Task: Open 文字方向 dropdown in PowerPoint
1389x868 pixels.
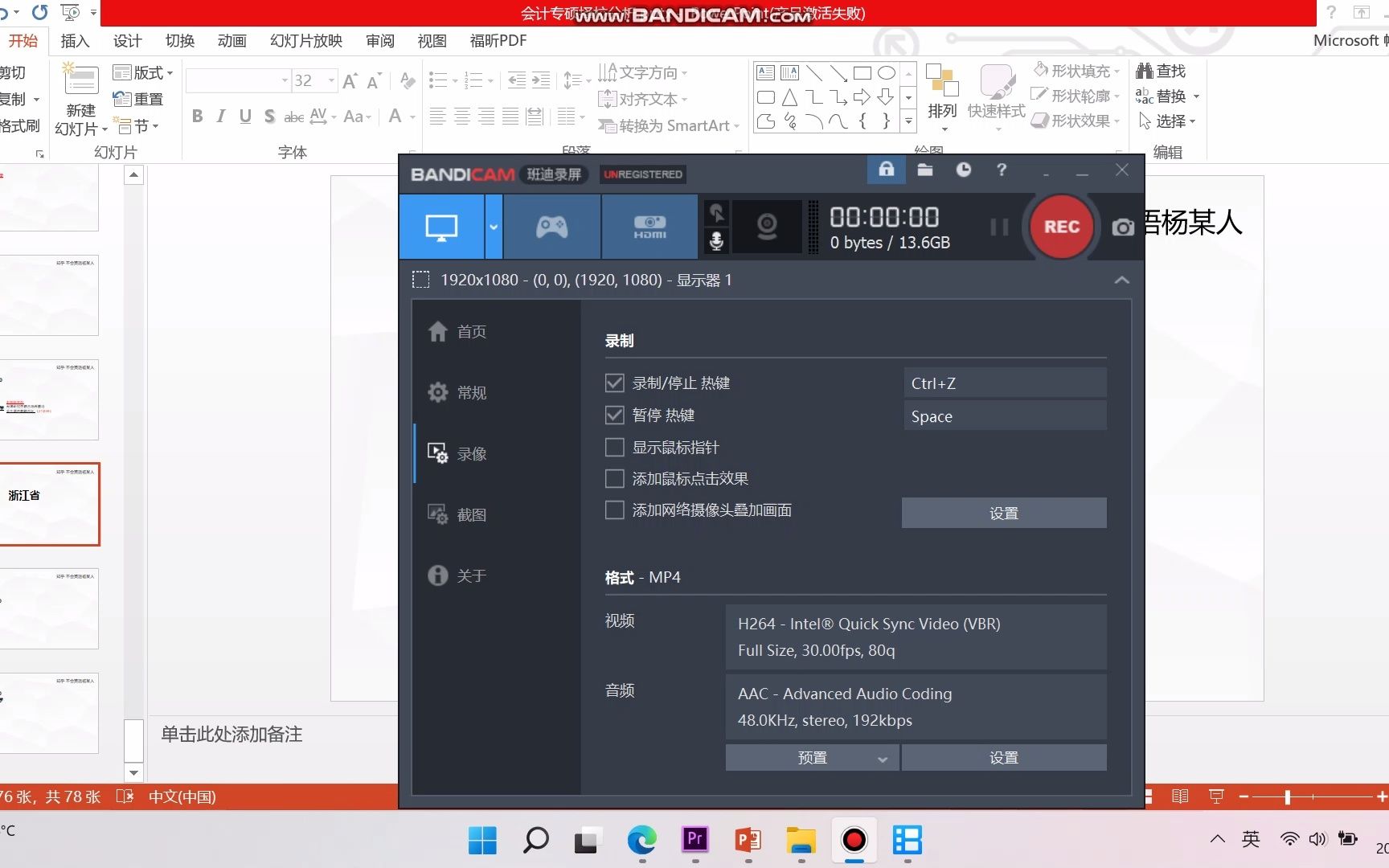Action: (643, 72)
